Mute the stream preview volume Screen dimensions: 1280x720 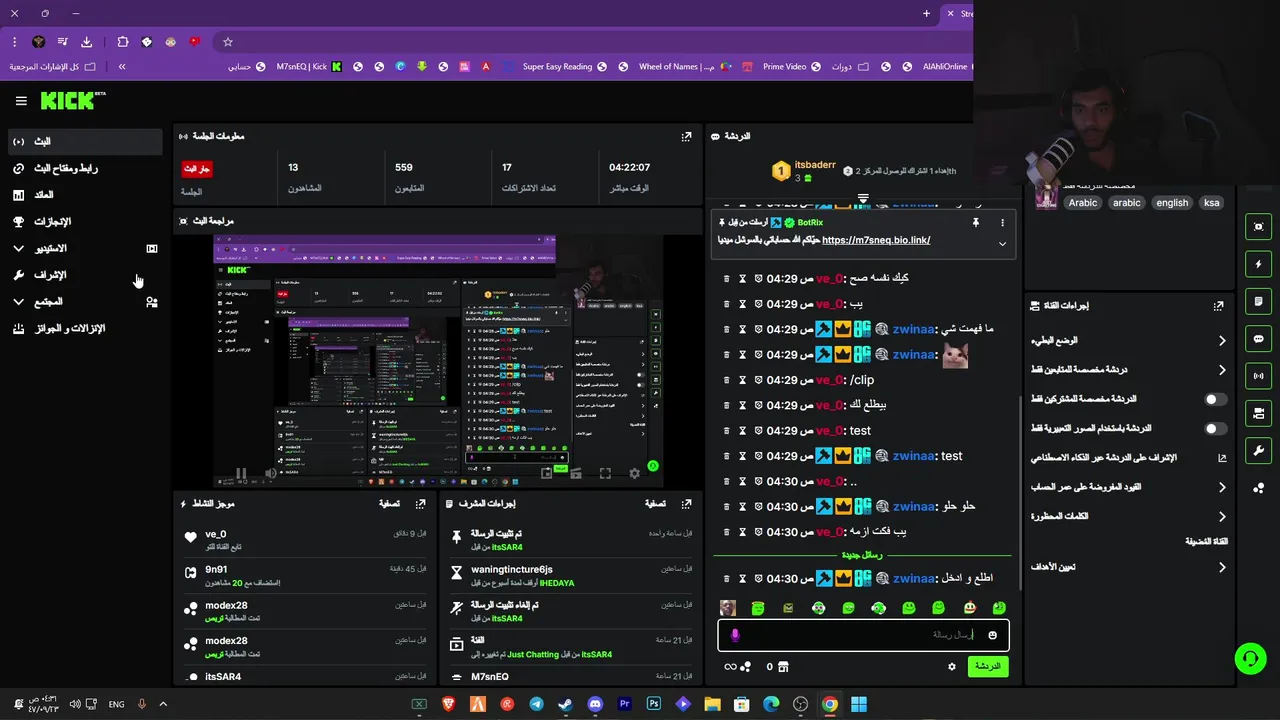click(x=270, y=474)
